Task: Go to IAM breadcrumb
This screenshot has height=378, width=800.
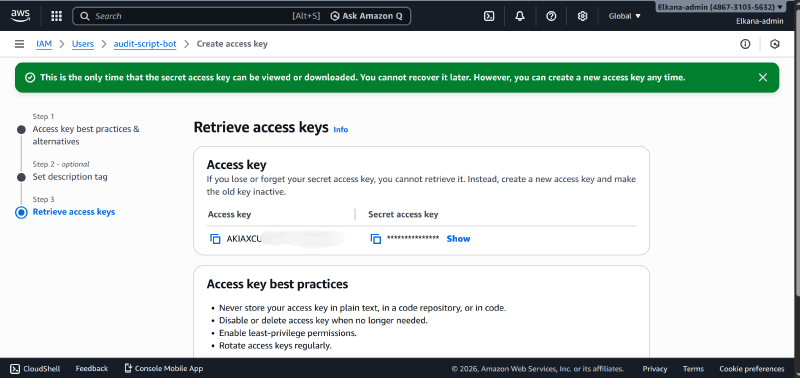Action: point(44,44)
